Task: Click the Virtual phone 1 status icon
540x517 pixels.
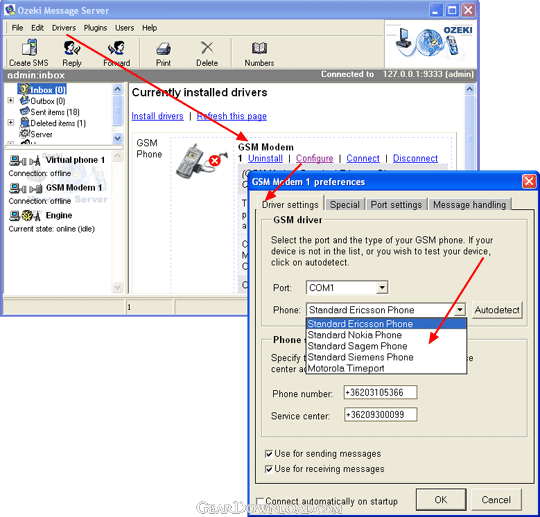Action: pyautogui.click(x=25, y=160)
